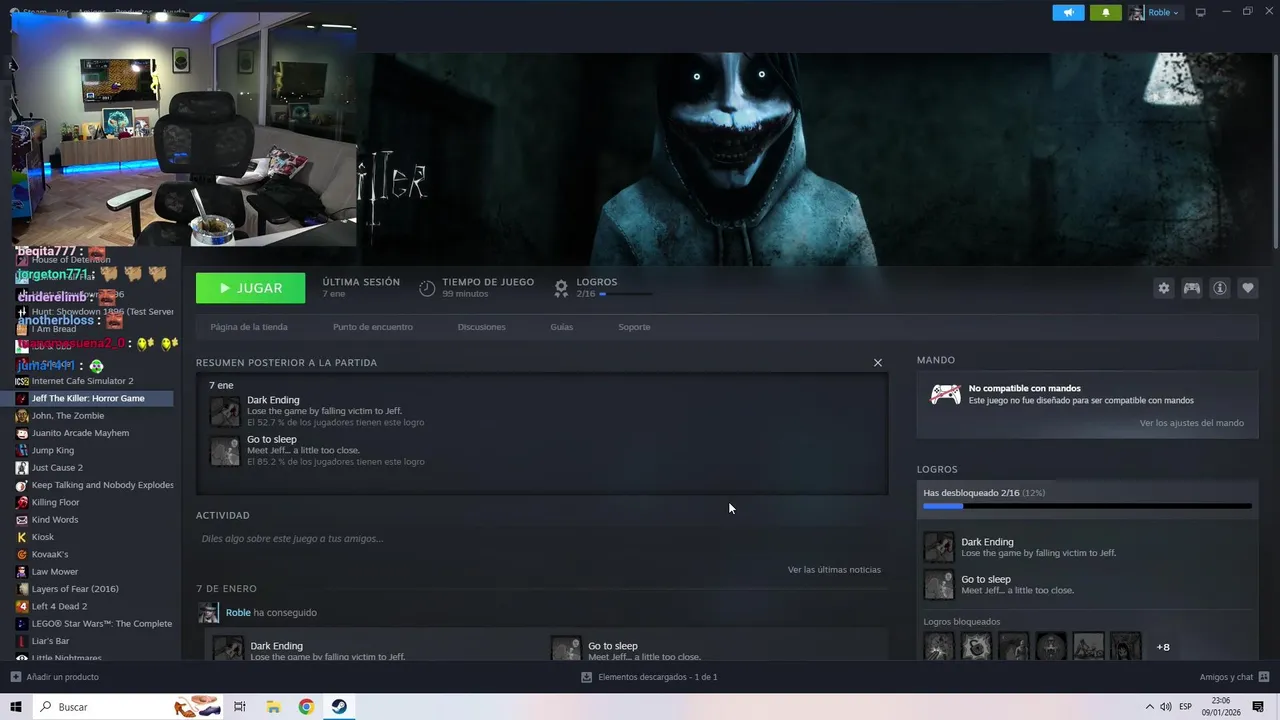Open File Explorer from the taskbar
This screenshot has height=720, width=1280.
click(273, 707)
